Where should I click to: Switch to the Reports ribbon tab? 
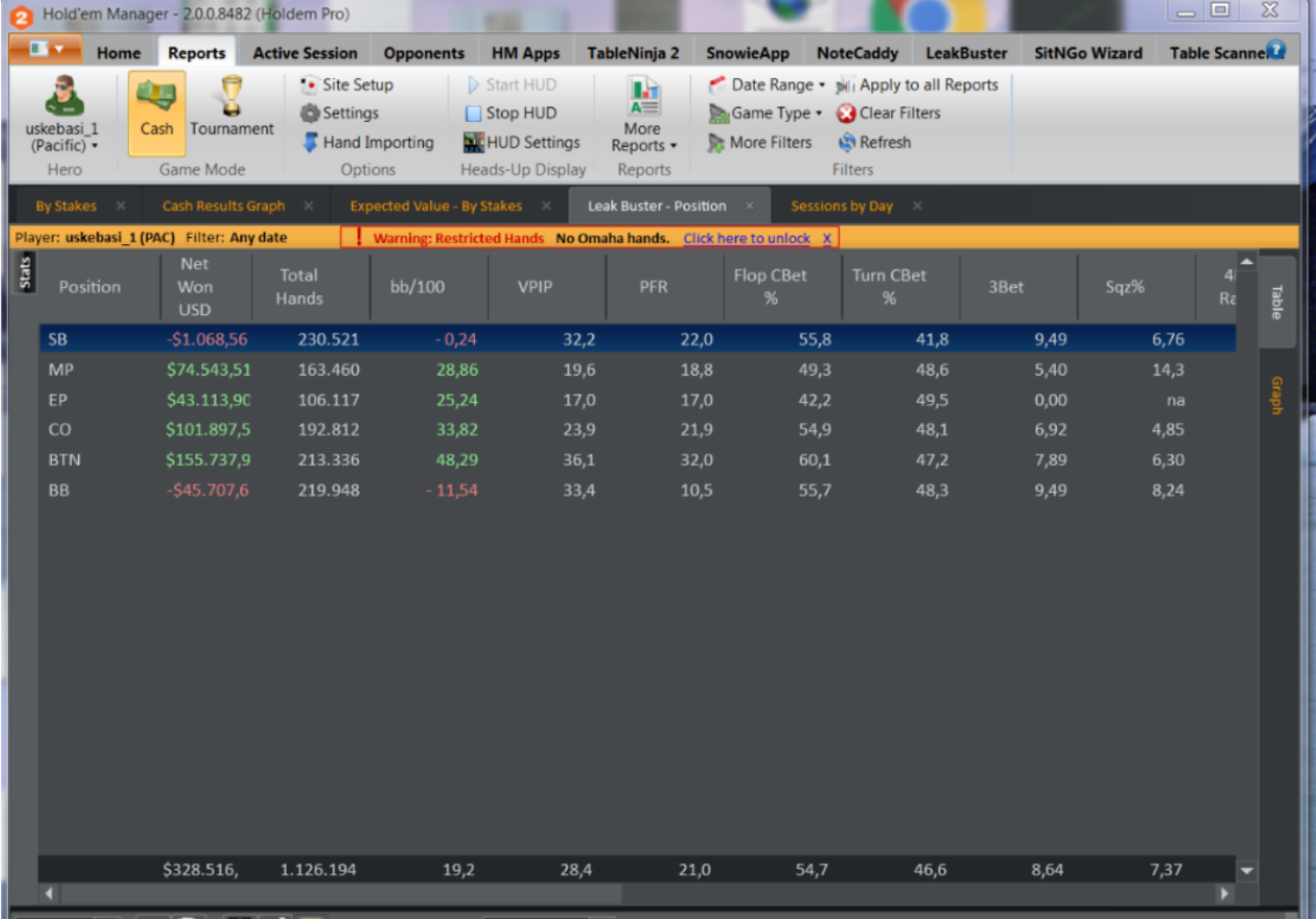coord(197,54)
